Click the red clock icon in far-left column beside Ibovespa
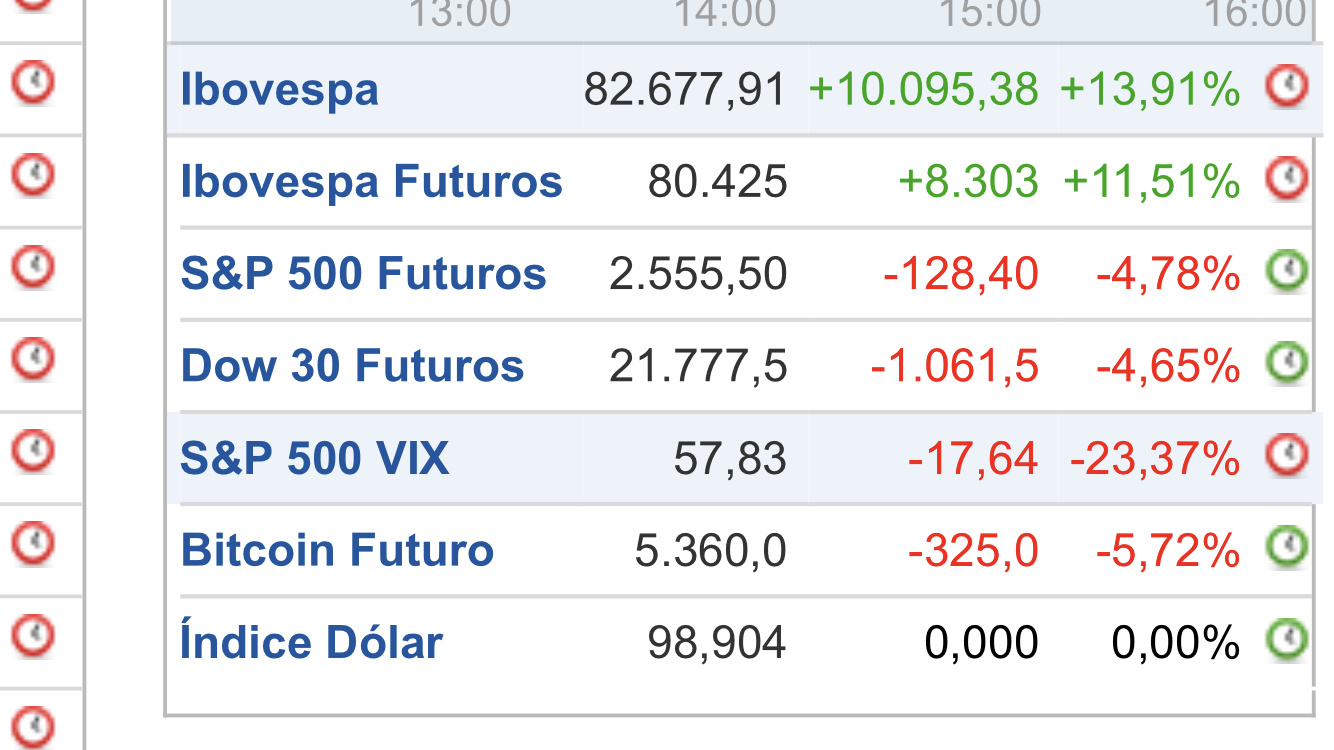Image resolution: width=1334 pixels, height=750 pixels. click(x=33, y=83)
